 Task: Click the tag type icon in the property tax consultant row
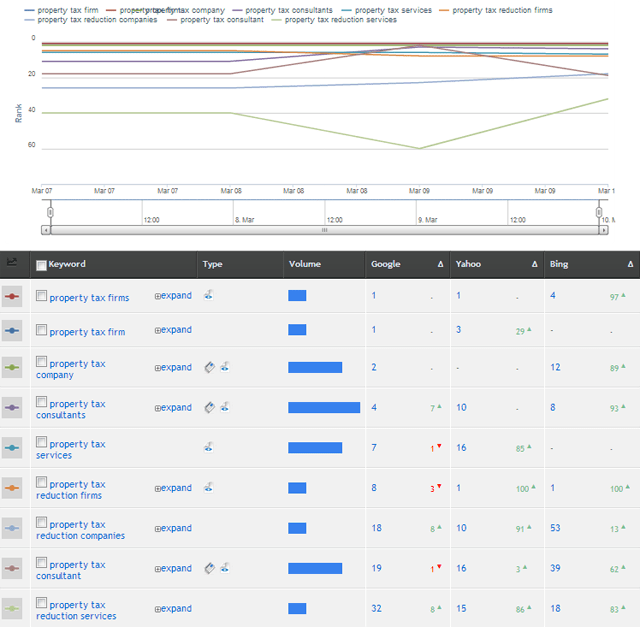[210, 568]
